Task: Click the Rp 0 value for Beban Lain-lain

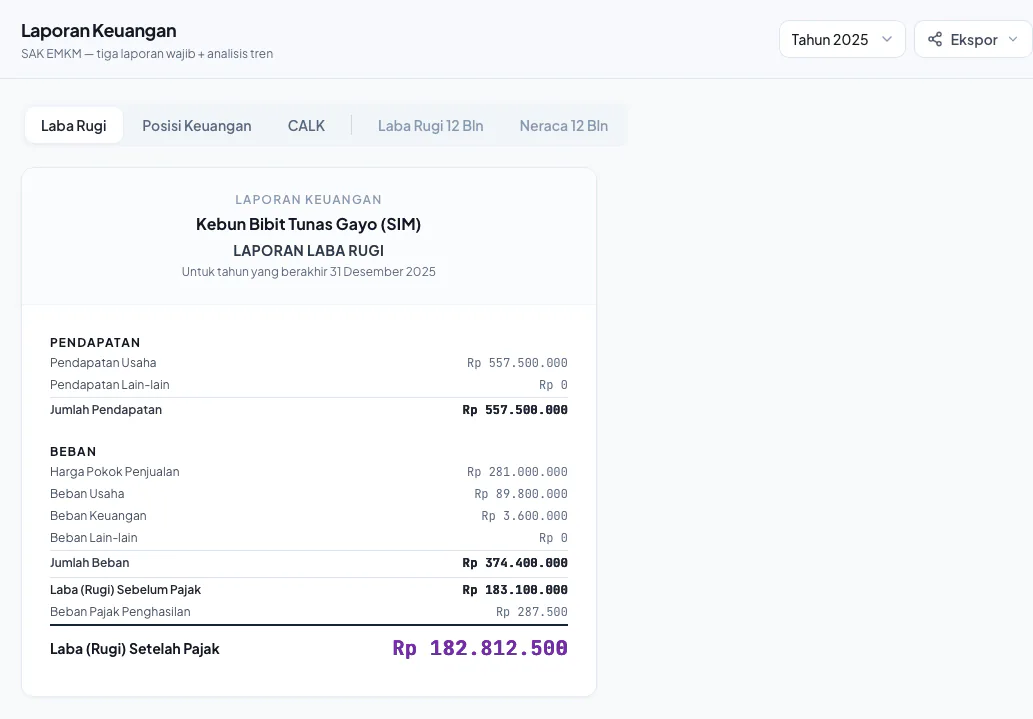Action: click(553, 538)
